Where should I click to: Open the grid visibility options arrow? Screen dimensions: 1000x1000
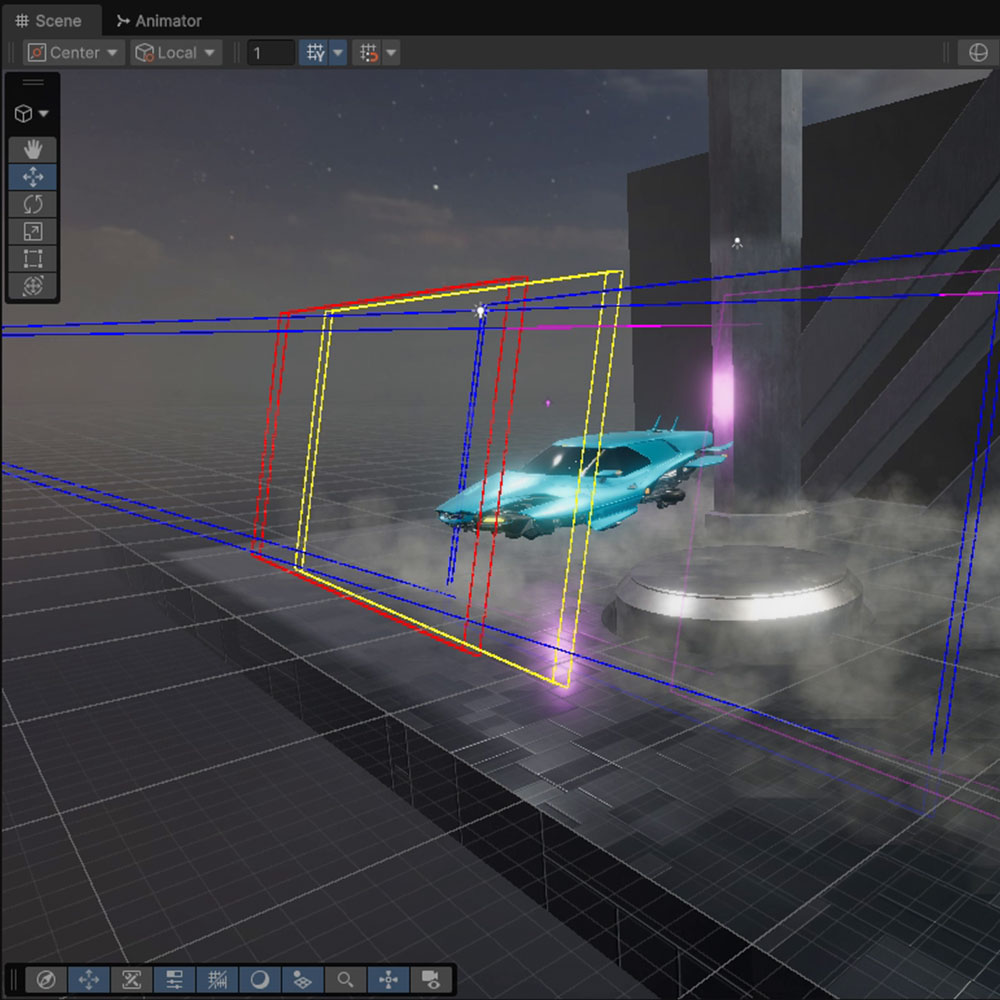pyautogui.click(x=338, y=52)
